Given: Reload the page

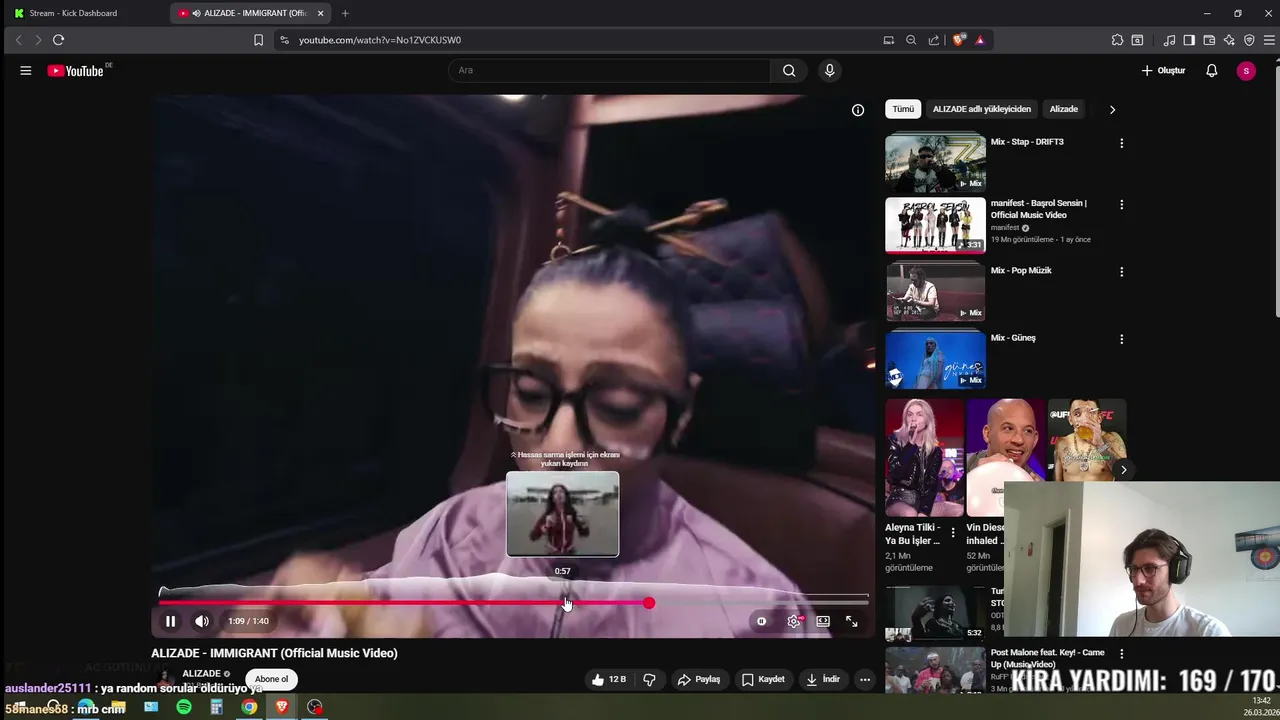Looking at the screenshot, I should 58,40.
